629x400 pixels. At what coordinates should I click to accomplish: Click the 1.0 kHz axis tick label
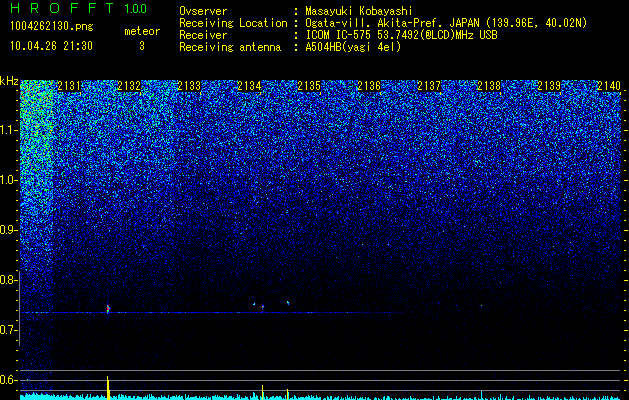click(x=8, y=180)
